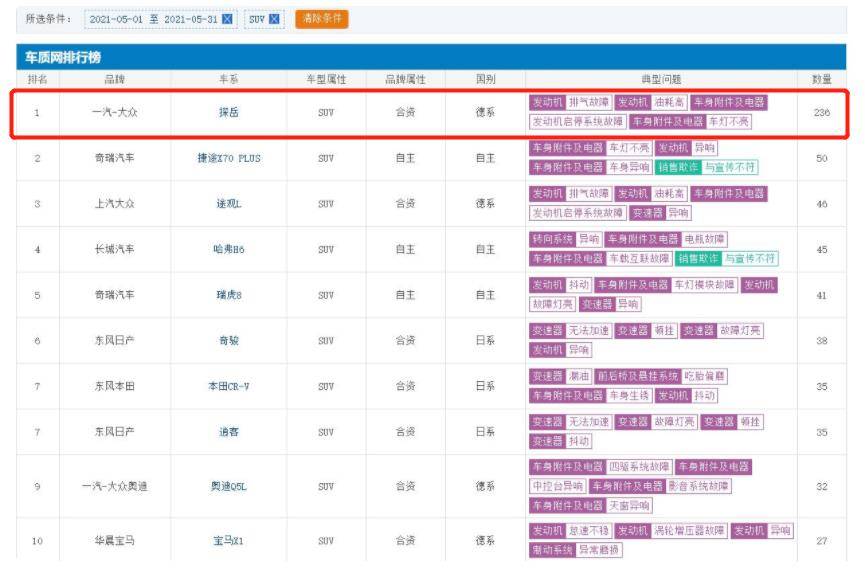Open the 奥迪Q5L series link
Image resolution: width=865 pixels, height=571 pixels.
pyautogui.click(x=228, y=485)
